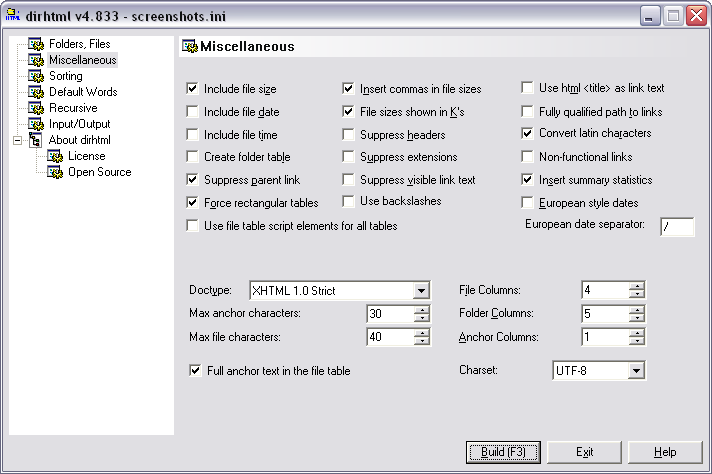Screen dimensions: 712x474
Task: Enable the Include file date checkbox
Action: [193, 112]
